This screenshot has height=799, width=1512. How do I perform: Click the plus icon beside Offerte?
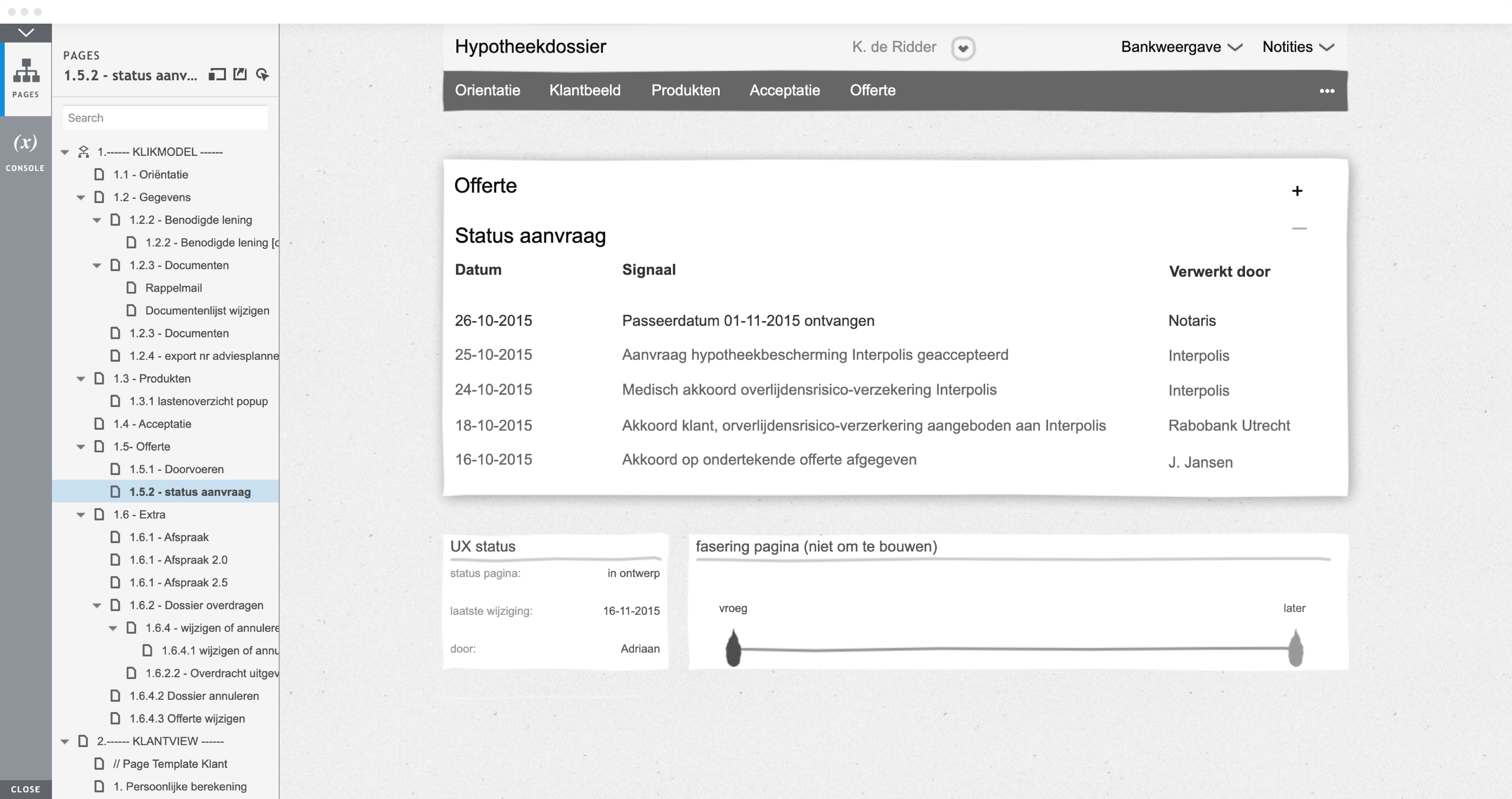[1297, 191]
